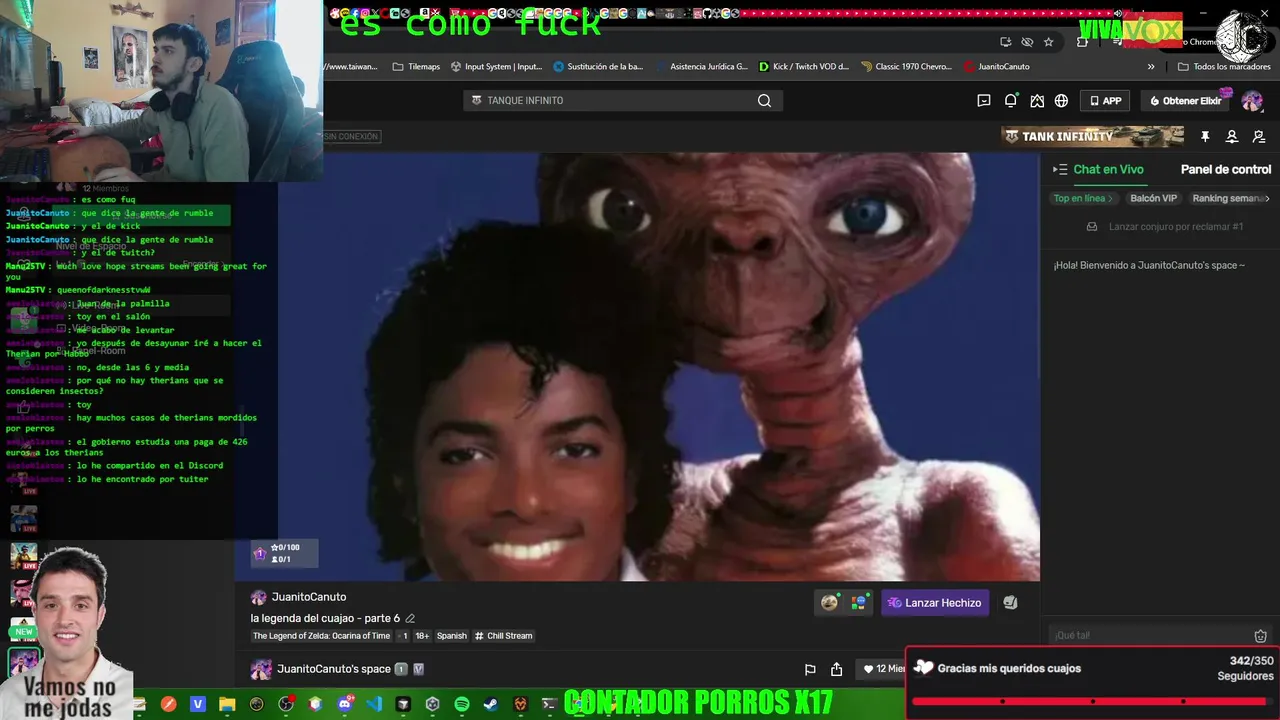1280x720 pixels.
Task: Click the report flag icon
Action: pyautogui.click(x=810, y=669)
